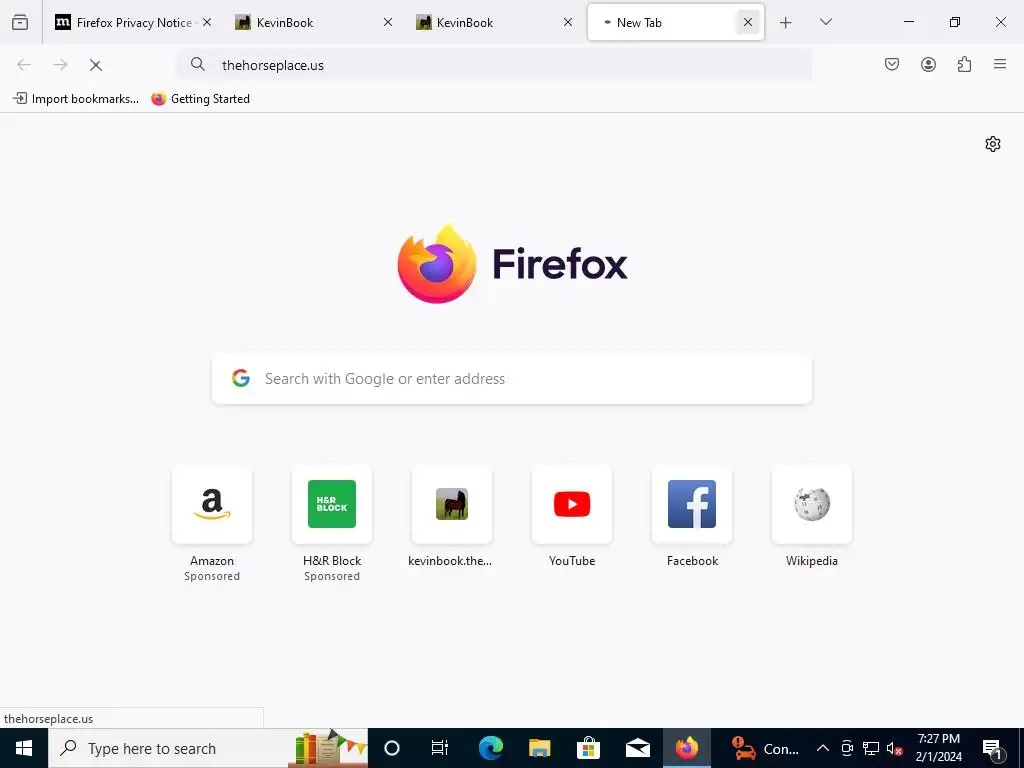Stop loading the page
The width and height of the screenshot is (1024, 768).
pyautogui.click(x=95, y=65)
